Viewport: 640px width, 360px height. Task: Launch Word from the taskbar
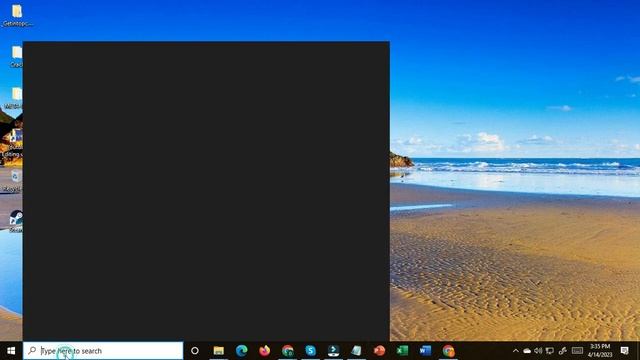pos(425,351)
